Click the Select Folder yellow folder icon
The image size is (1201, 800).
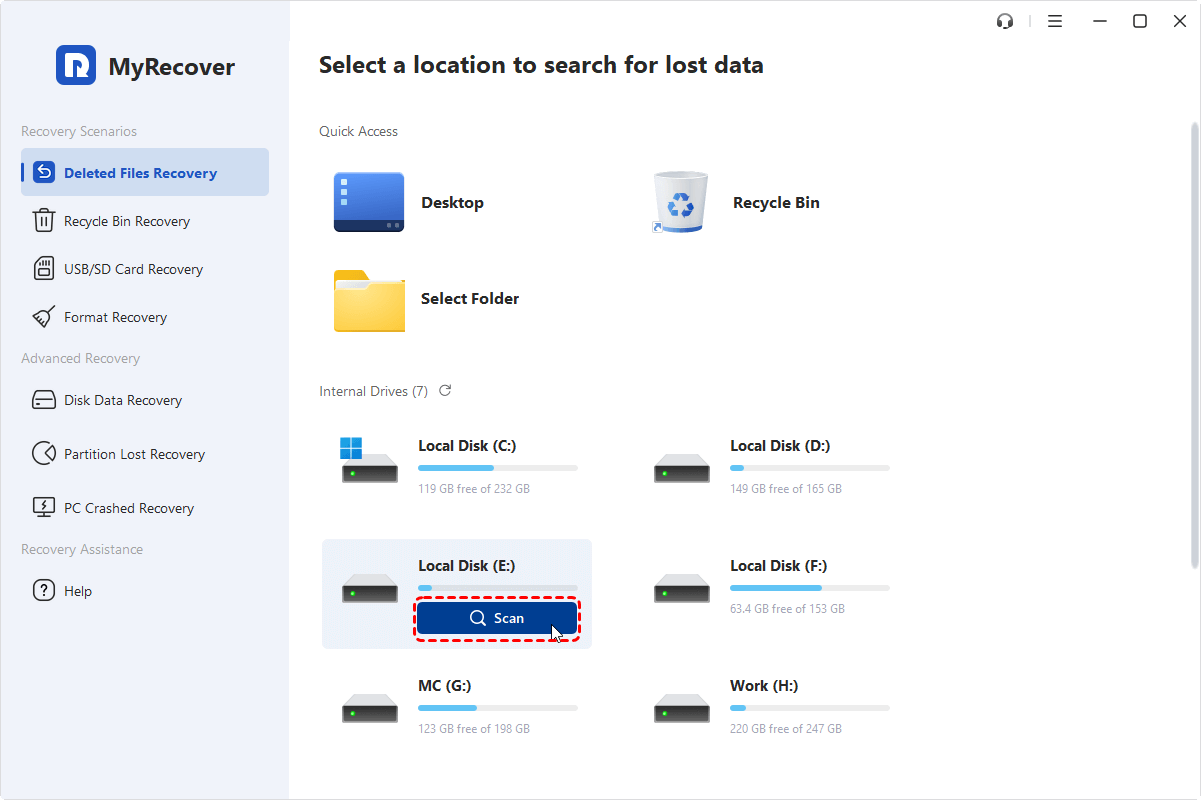(x=369, y=299)
